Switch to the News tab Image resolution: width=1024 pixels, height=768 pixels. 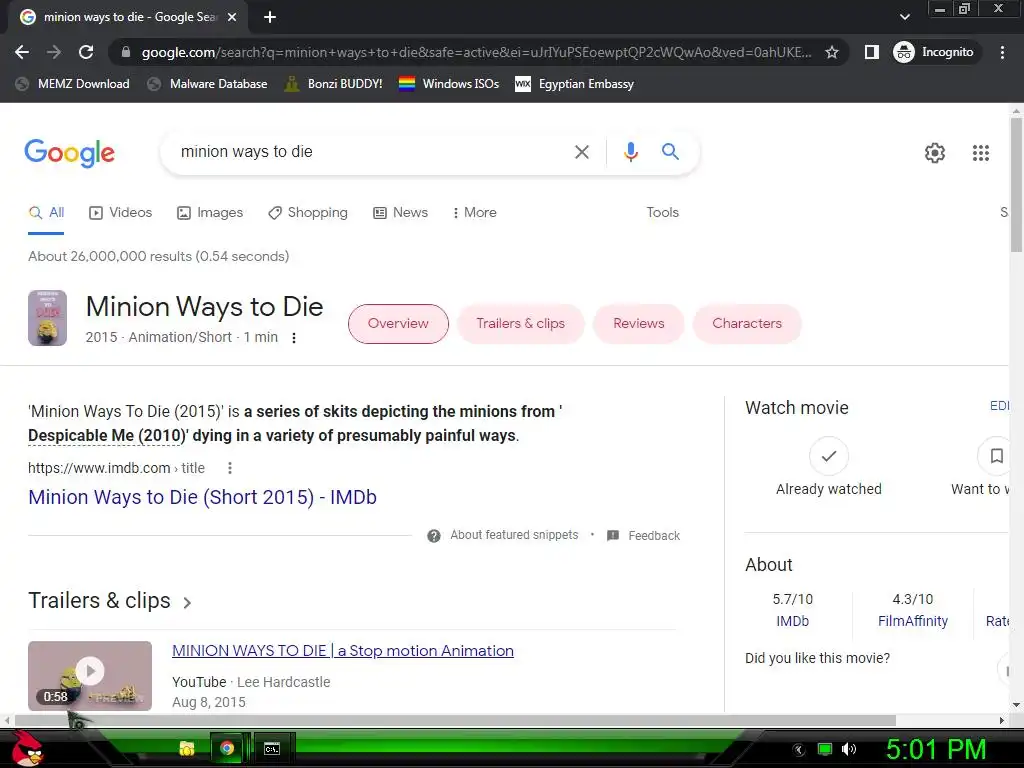(400, 213)
